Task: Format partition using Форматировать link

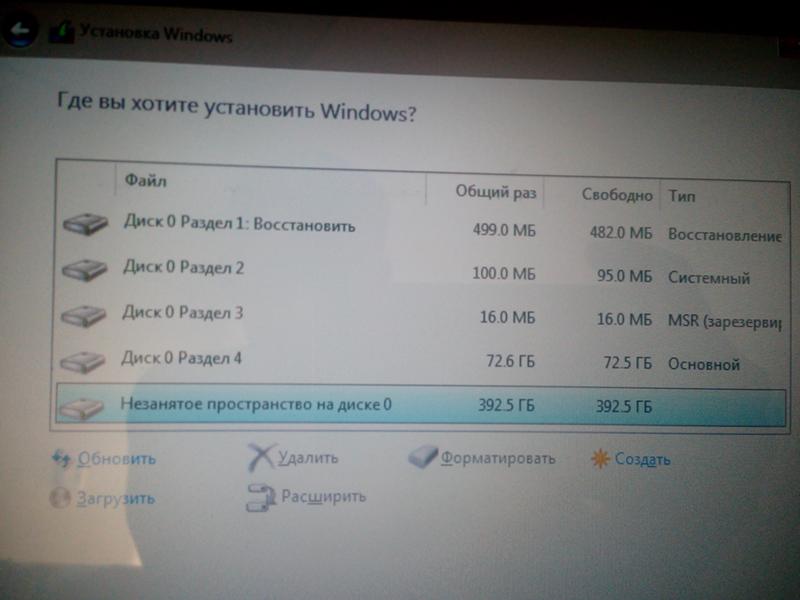Action: pyautogui.click(x=498, y=458)
